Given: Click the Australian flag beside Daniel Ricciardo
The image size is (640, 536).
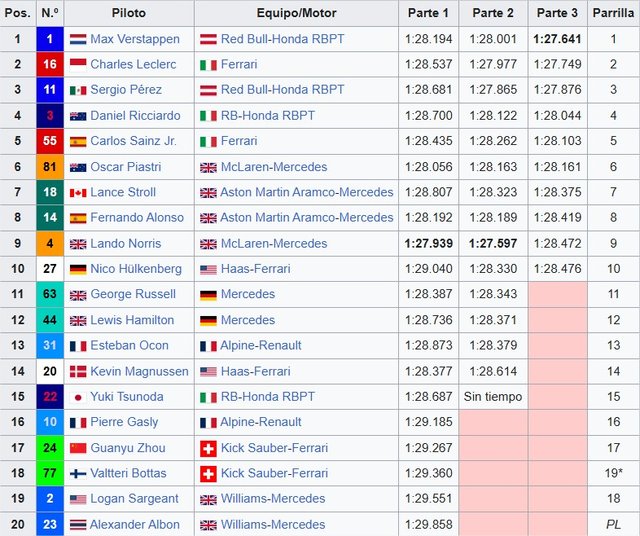Looking at the screenshot, I should pyautogui.click(x=78, y=116).
